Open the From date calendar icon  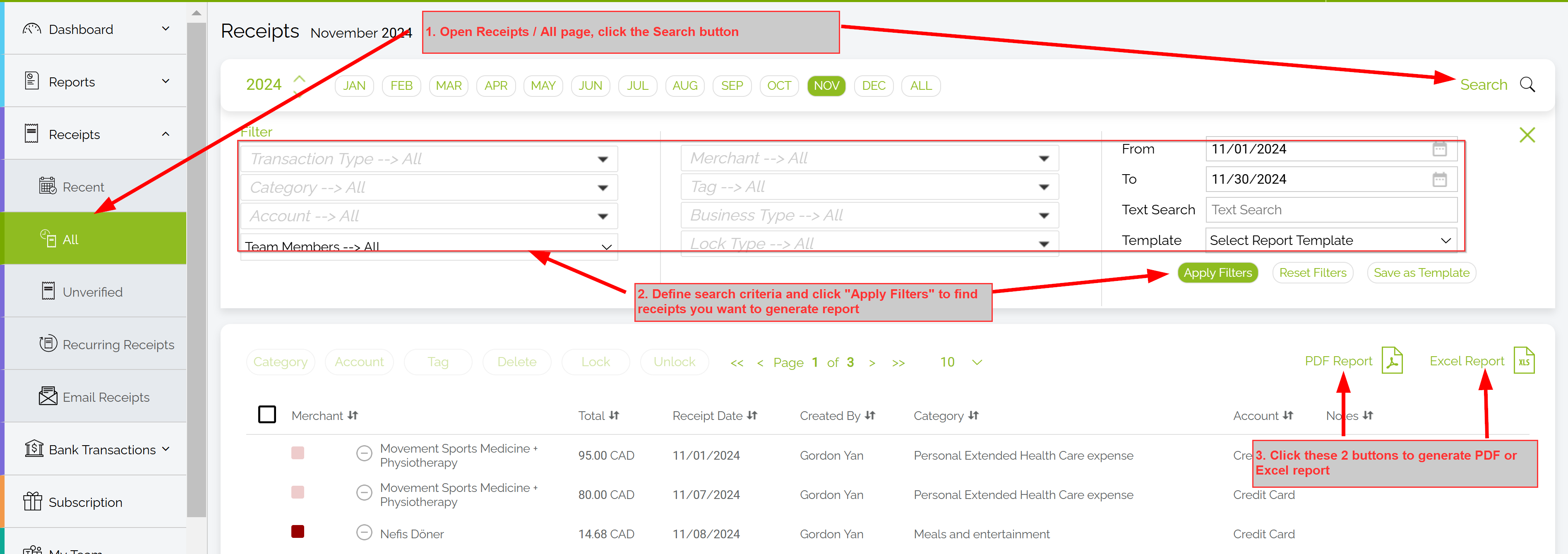[1439, 149]
